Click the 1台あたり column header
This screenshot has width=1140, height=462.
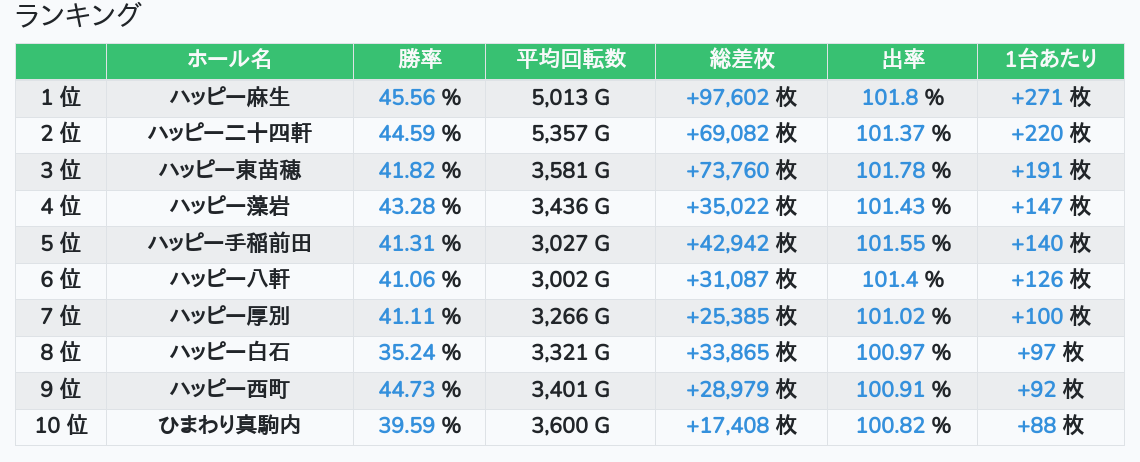pos(1051,60)
